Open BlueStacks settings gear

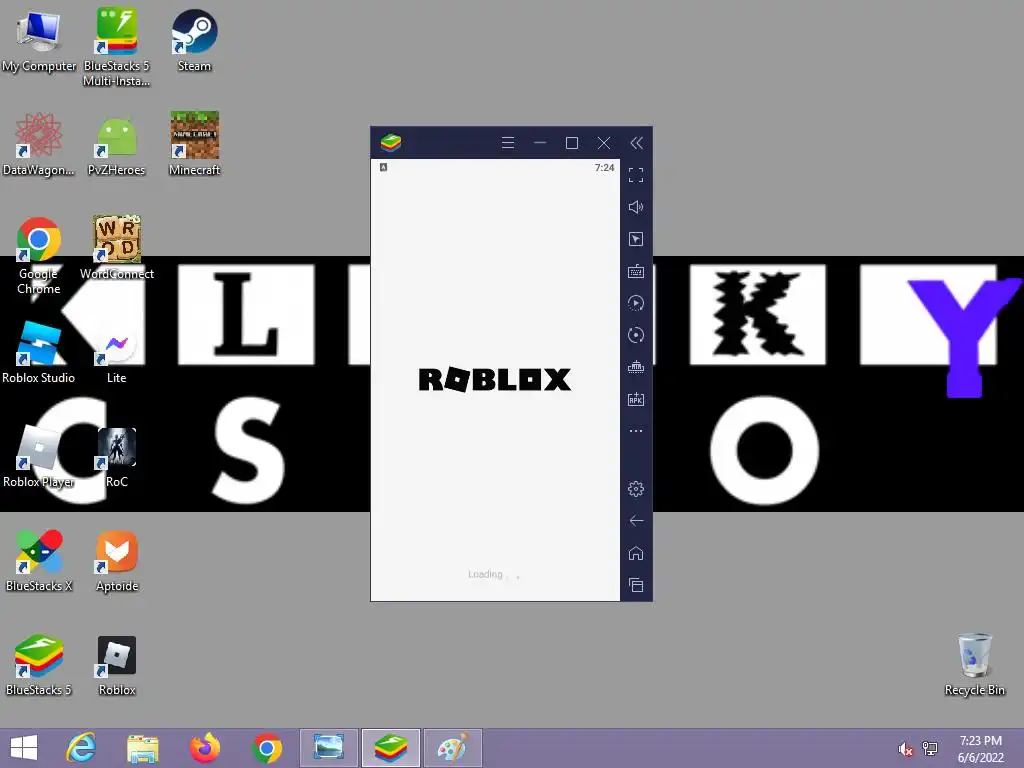636,488
